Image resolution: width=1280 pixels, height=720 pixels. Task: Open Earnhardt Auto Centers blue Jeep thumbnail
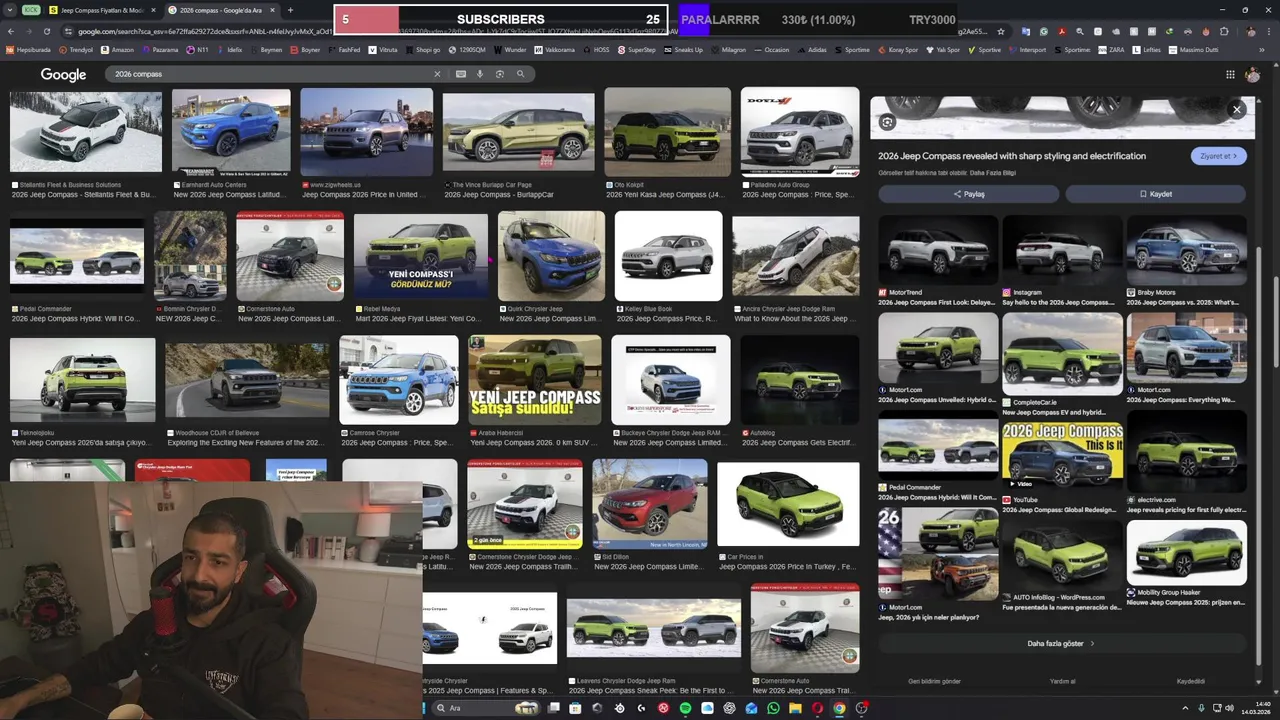[x=231, y=132]
